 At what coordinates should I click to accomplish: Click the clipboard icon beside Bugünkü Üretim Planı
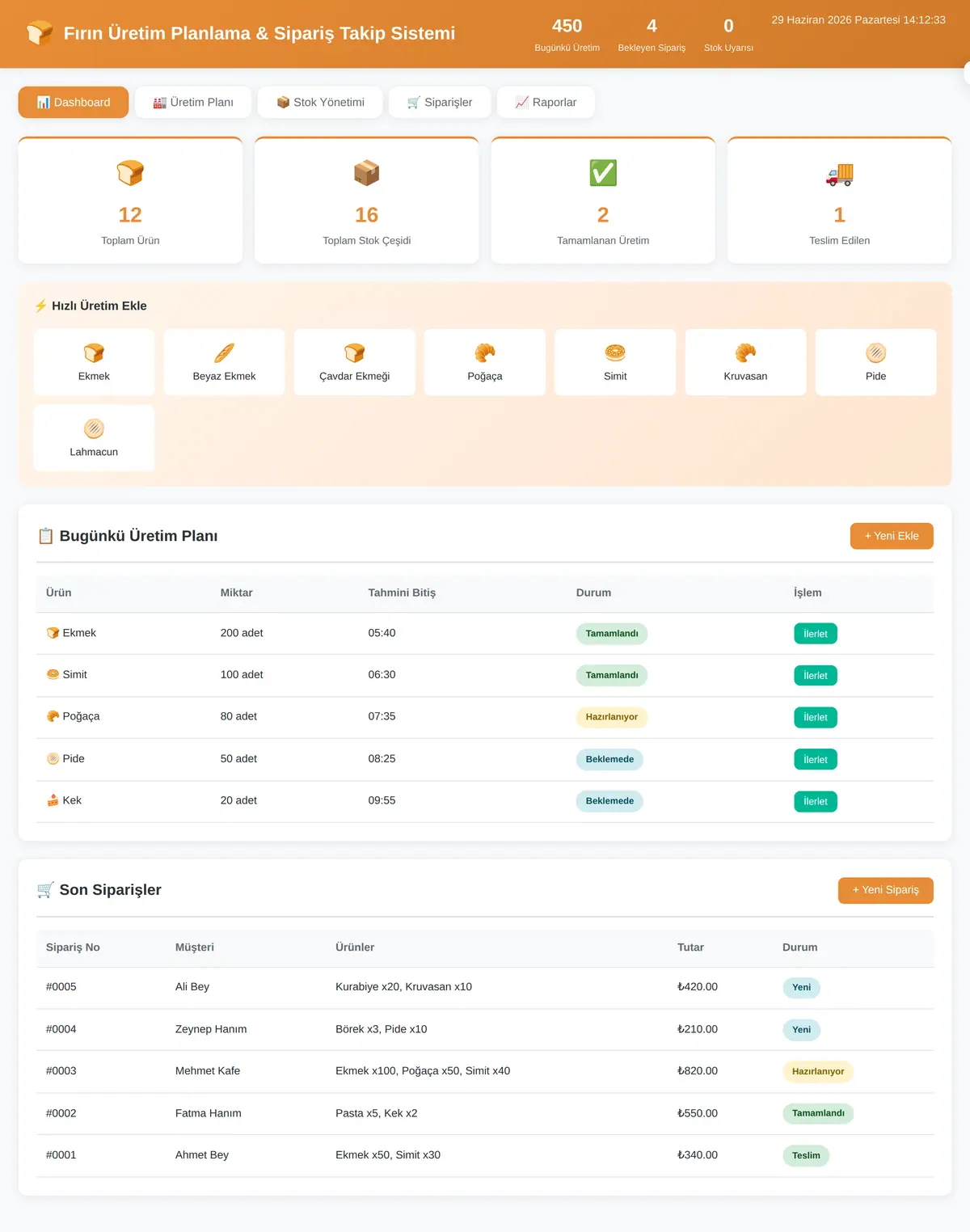pyautogui.click(x=45, y=536)
